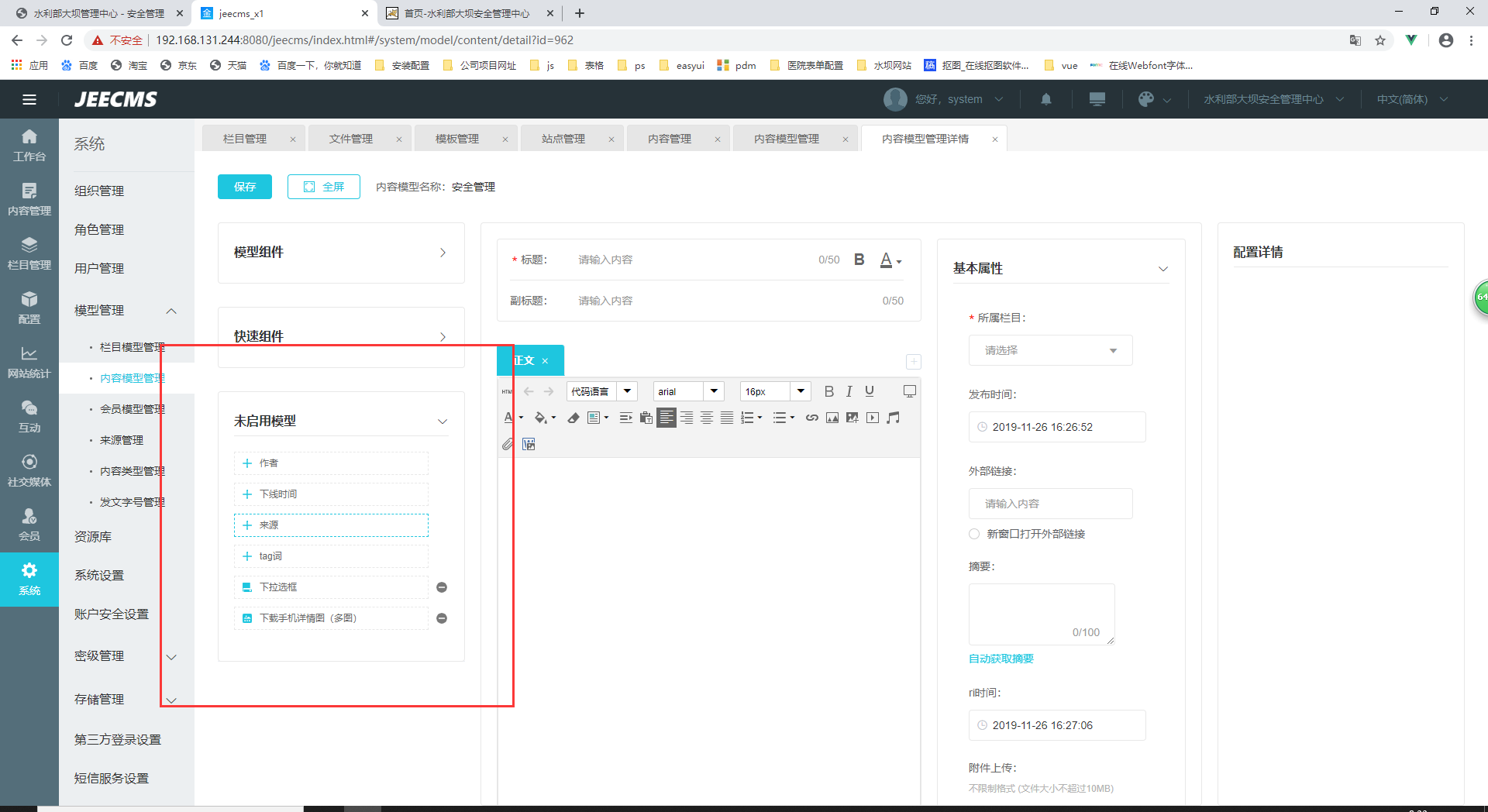Open the title font color picker
The height and width of the screenshot is (812, 1488).
click(x=890, y=260)
